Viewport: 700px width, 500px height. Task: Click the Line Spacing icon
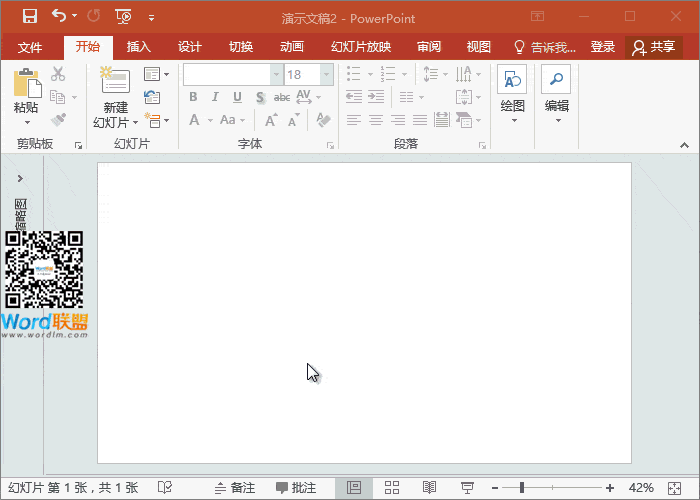click(430, 74)
